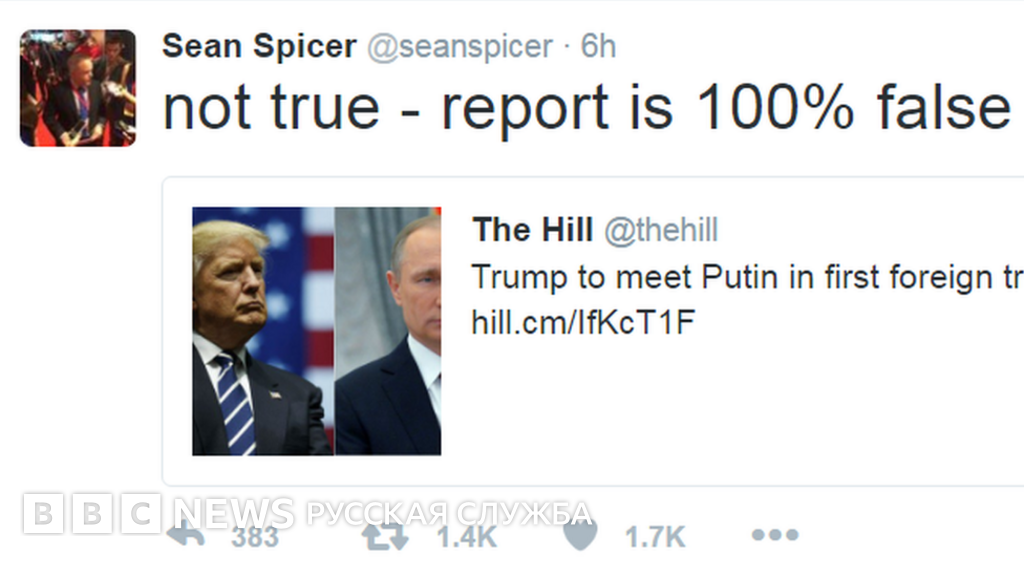
Task: Open the three-dots more options icon
Action: (775, 535)
